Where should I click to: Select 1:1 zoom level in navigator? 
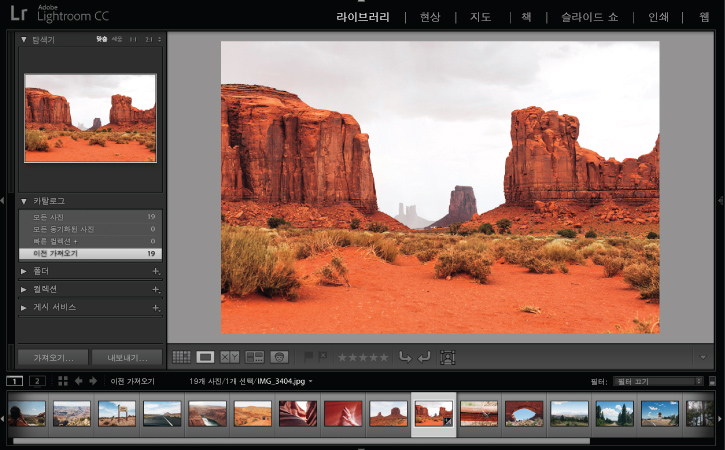133,39
